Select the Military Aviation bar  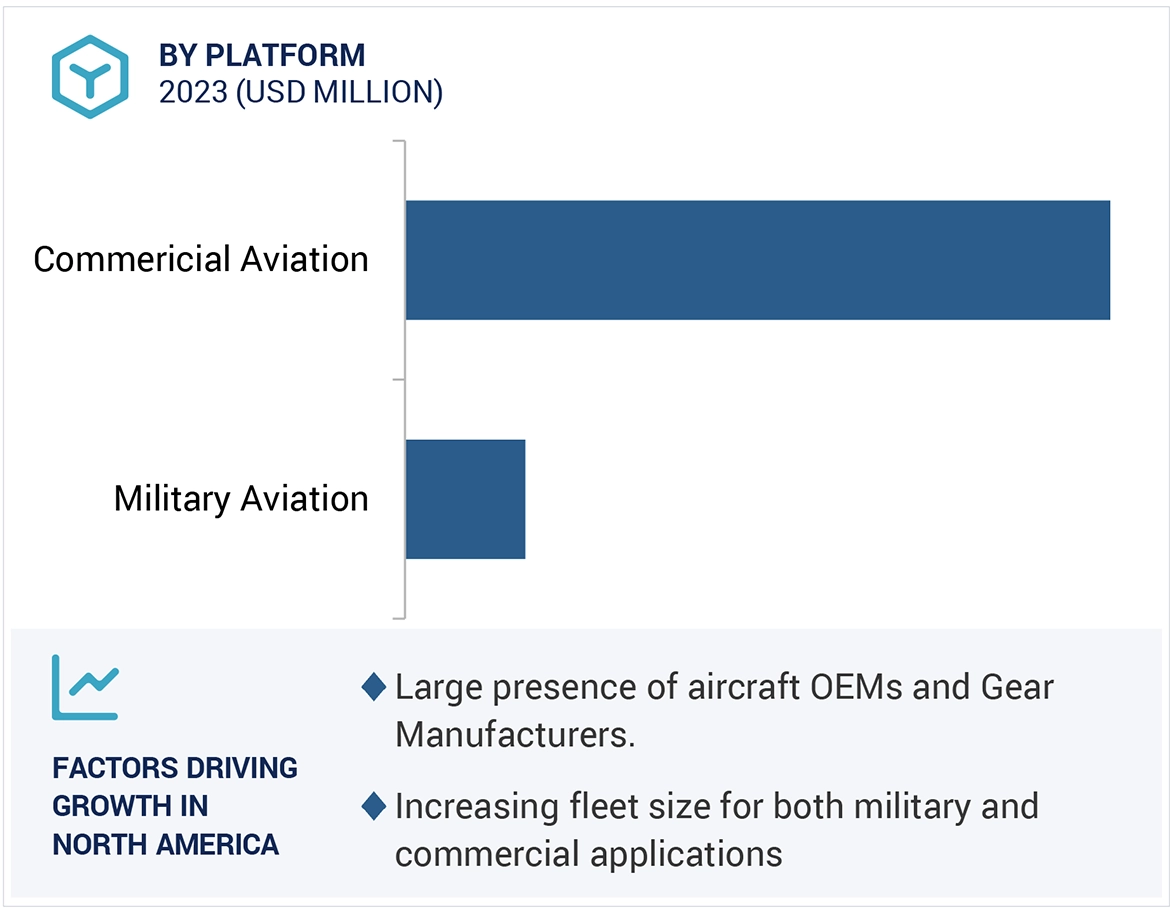pos(465,498)
